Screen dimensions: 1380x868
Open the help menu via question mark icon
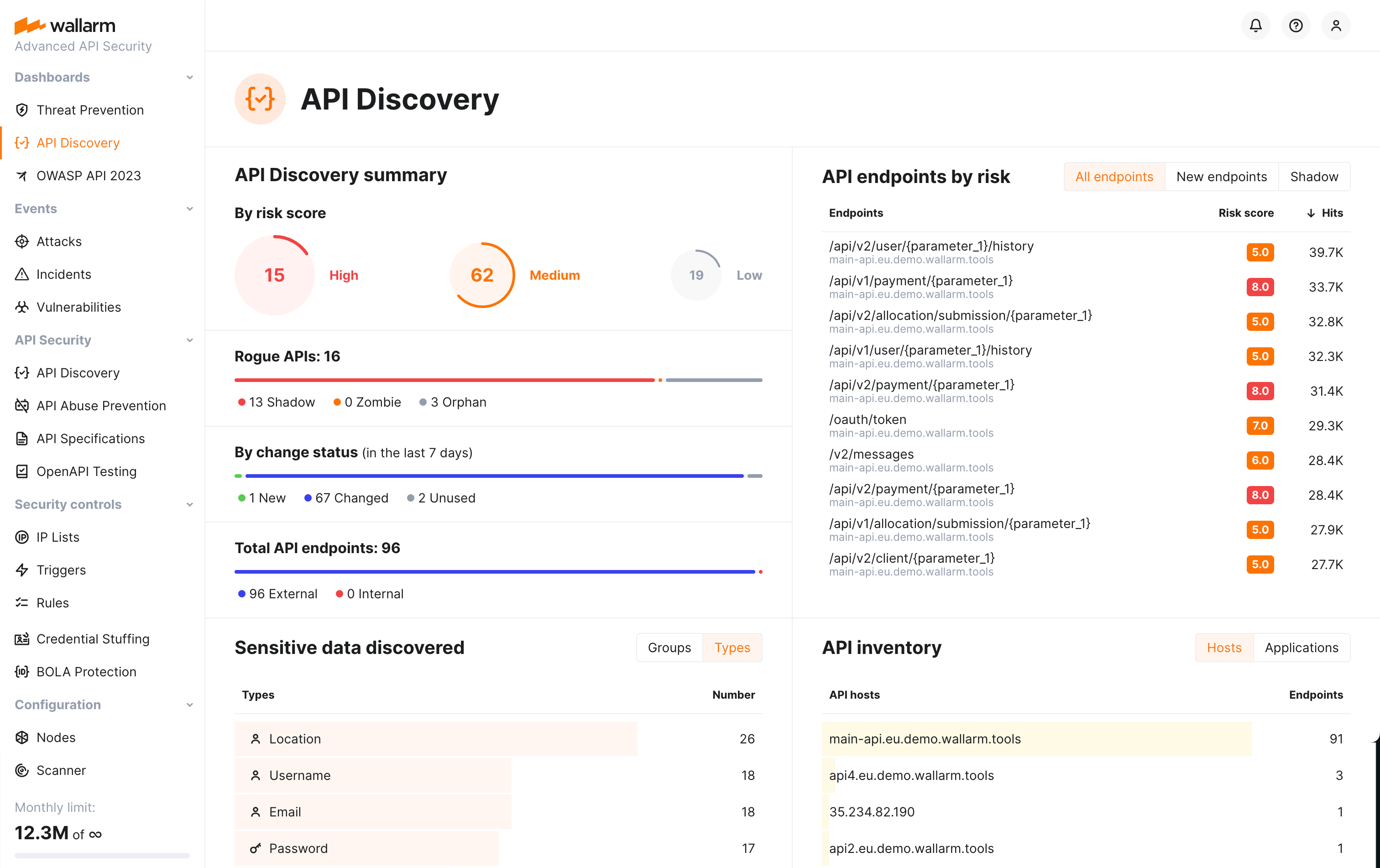coord(1295,25)
